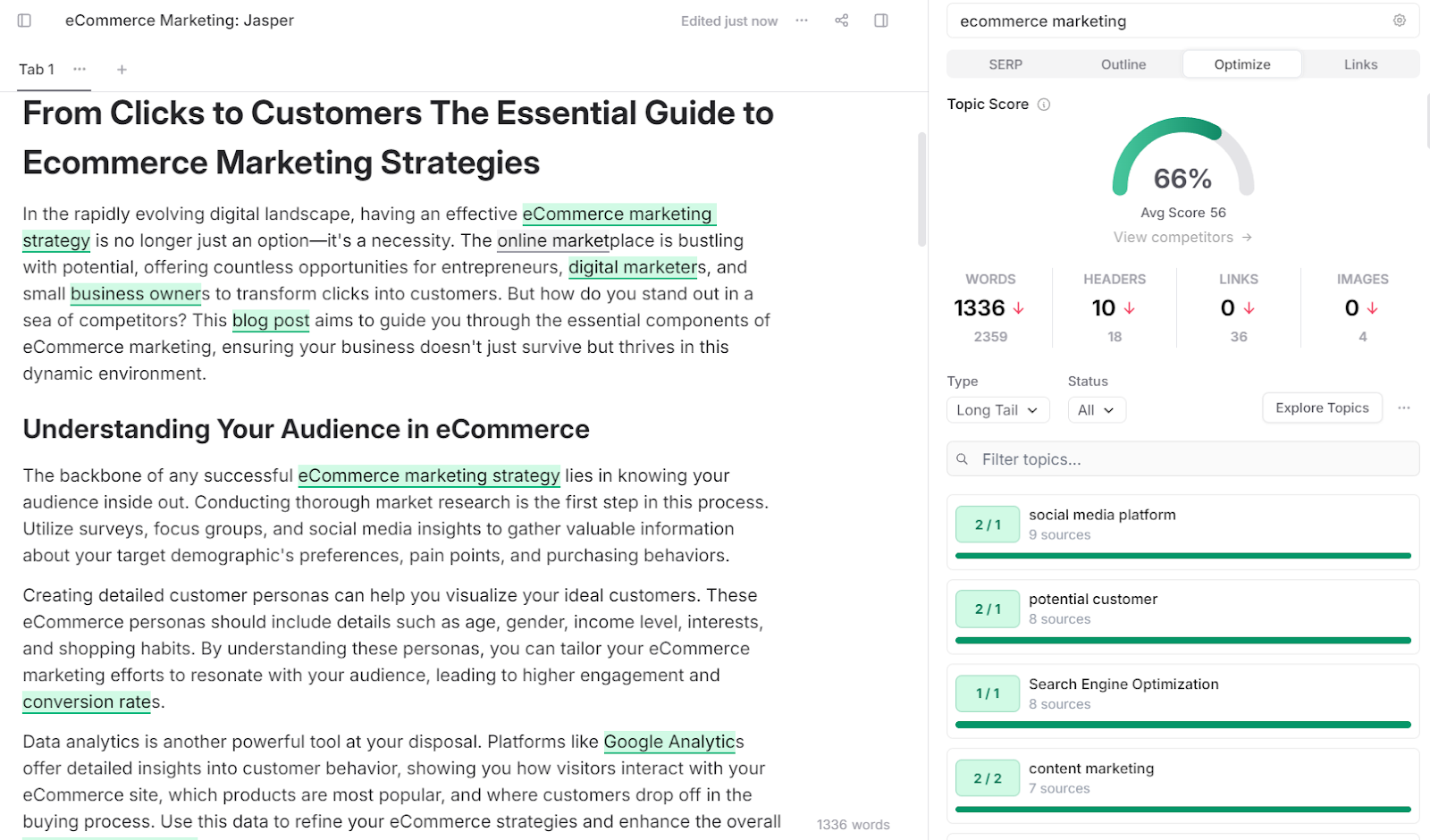Click highlighted term 'business owner'

click(136, 294)
